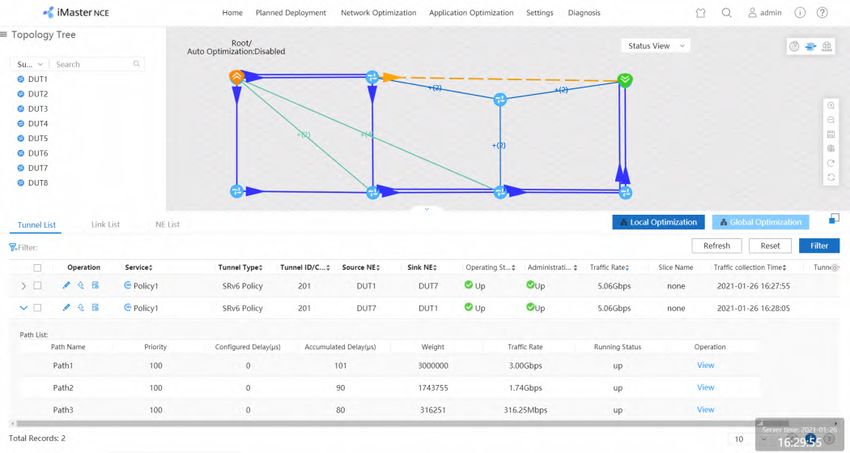Click the Reset button
This screenshot has width=850, height=453.
770,246
